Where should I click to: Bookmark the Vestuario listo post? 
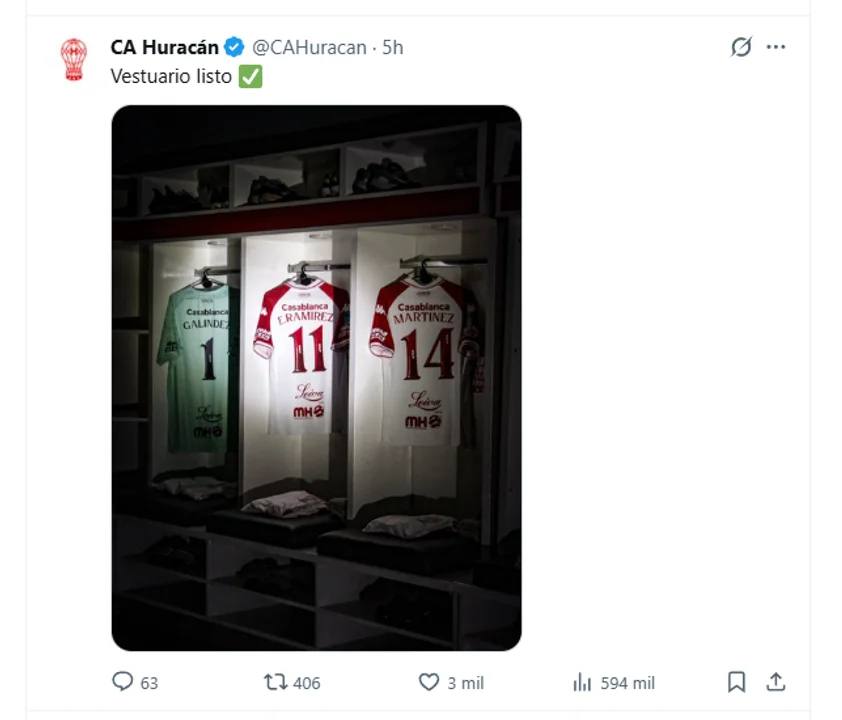[x=736, y=682]
